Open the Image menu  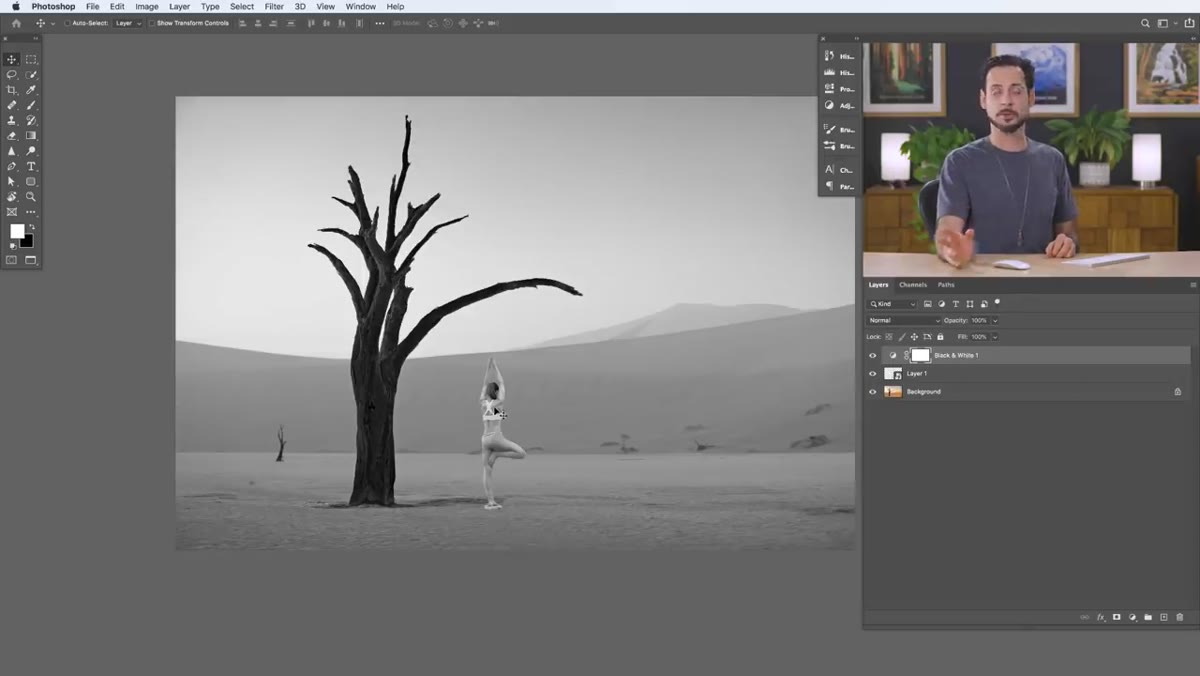(x=147, y=6)
